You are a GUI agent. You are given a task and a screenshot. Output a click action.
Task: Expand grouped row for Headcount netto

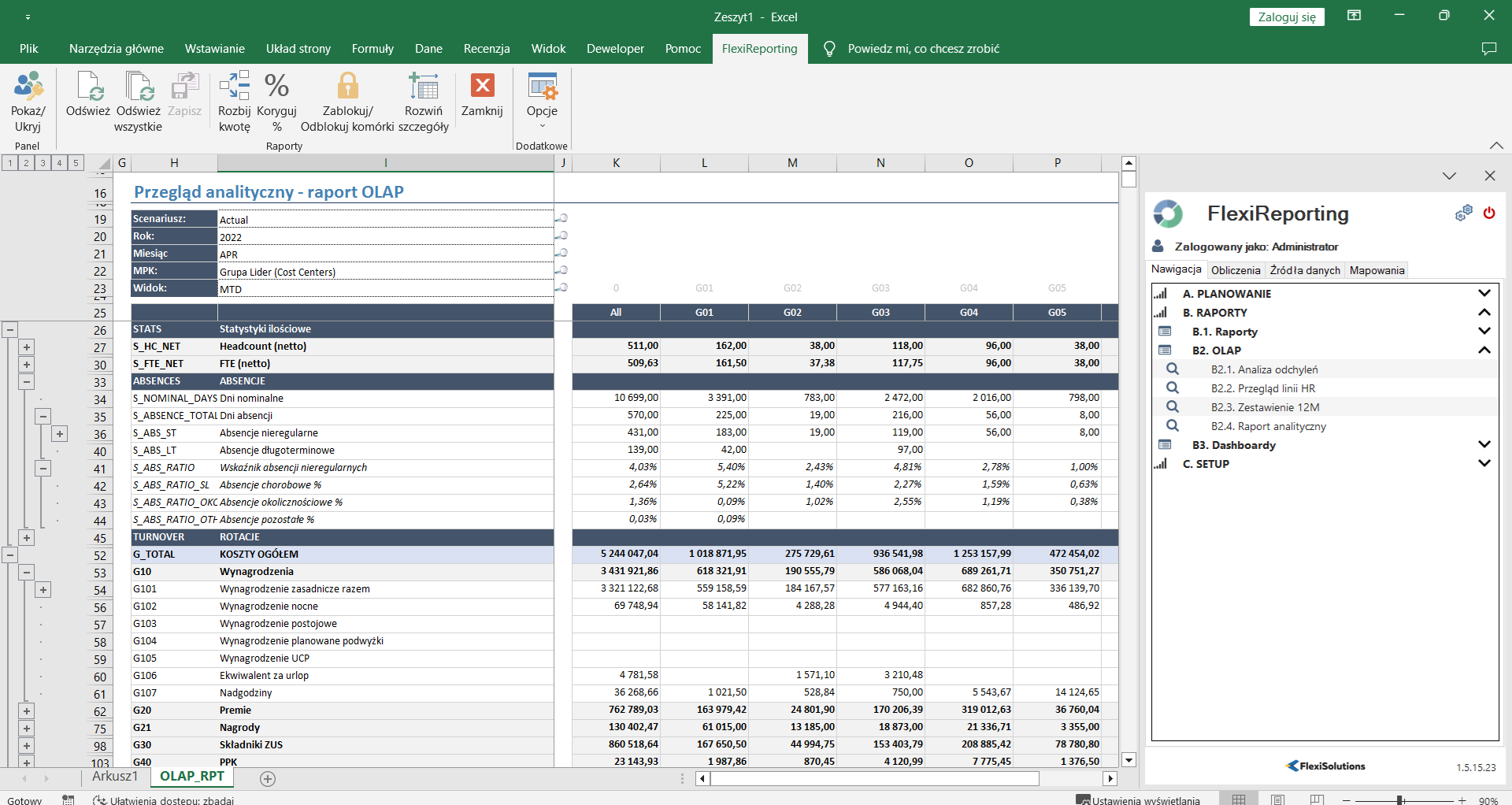pyautogui.click(x=27, y=347)
